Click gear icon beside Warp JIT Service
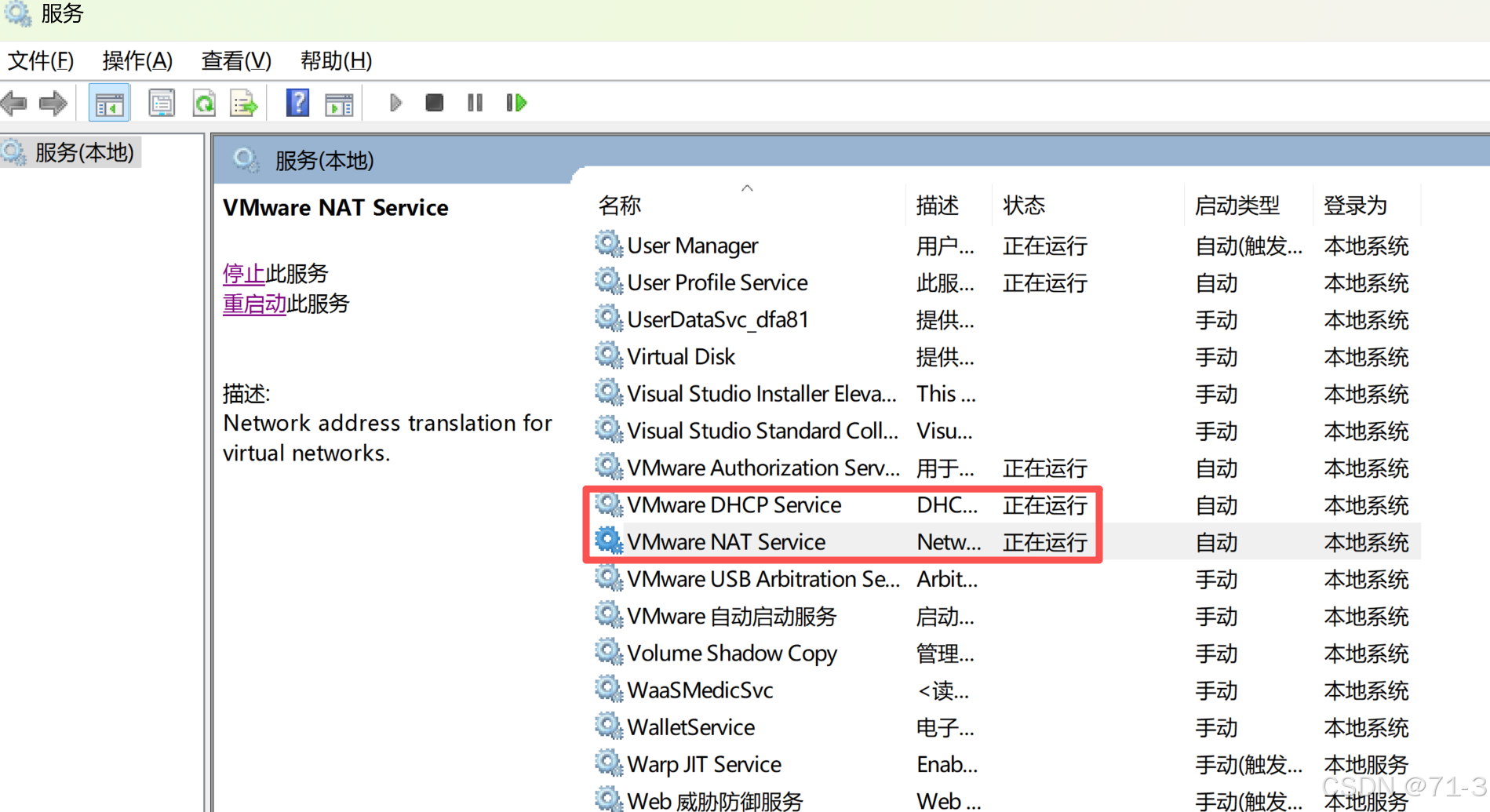The image size is (1490, 812). [x=608, y=763]
